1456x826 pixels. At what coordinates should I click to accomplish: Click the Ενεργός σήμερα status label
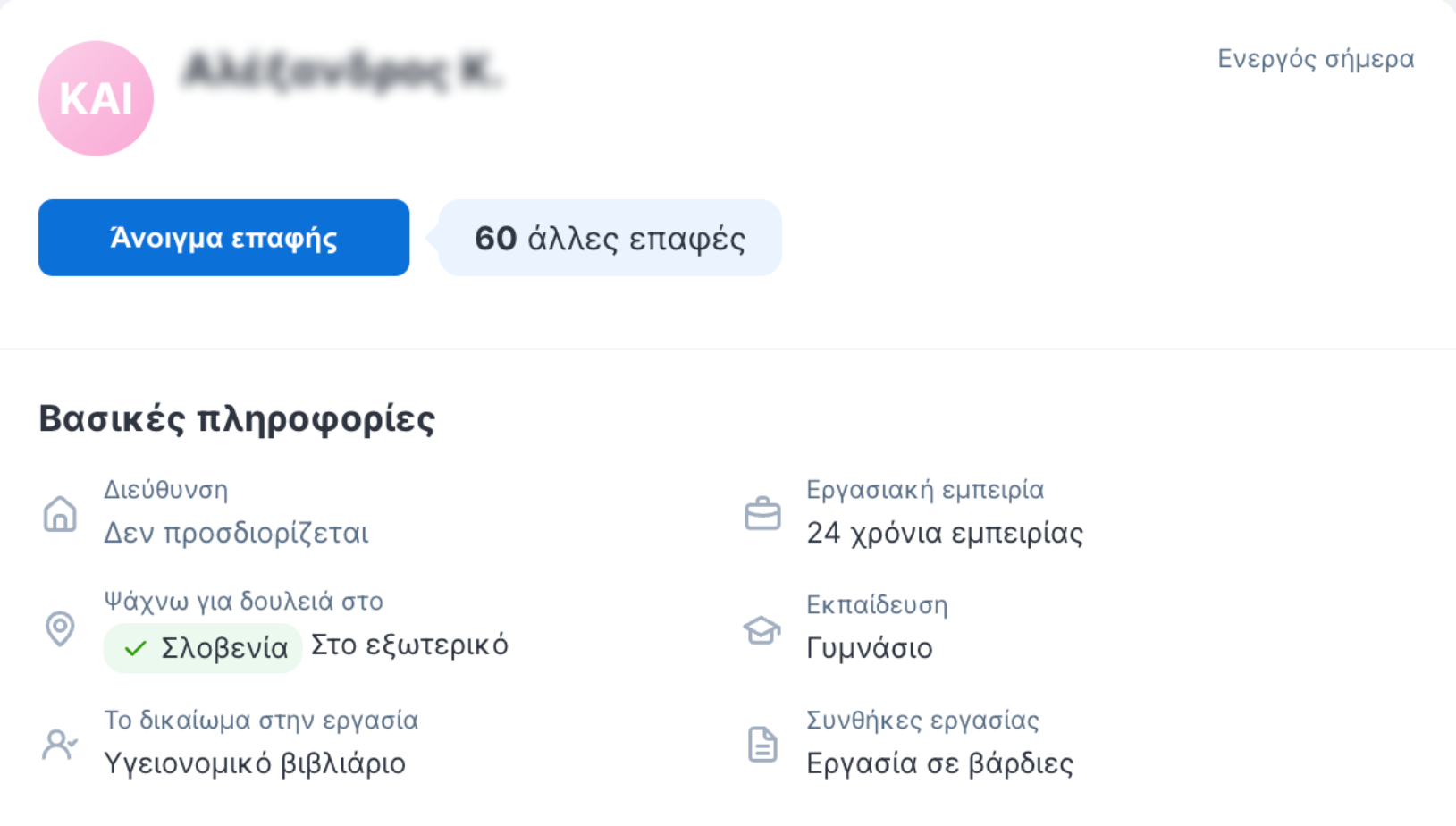click(x=1316, y=59)
